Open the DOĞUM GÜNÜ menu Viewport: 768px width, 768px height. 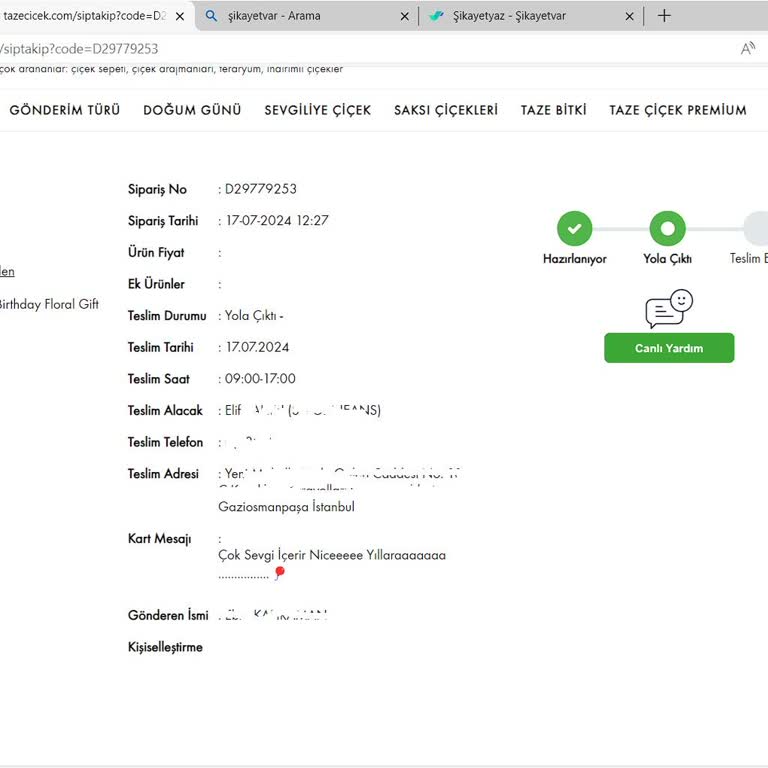click(x=192, y=110)
